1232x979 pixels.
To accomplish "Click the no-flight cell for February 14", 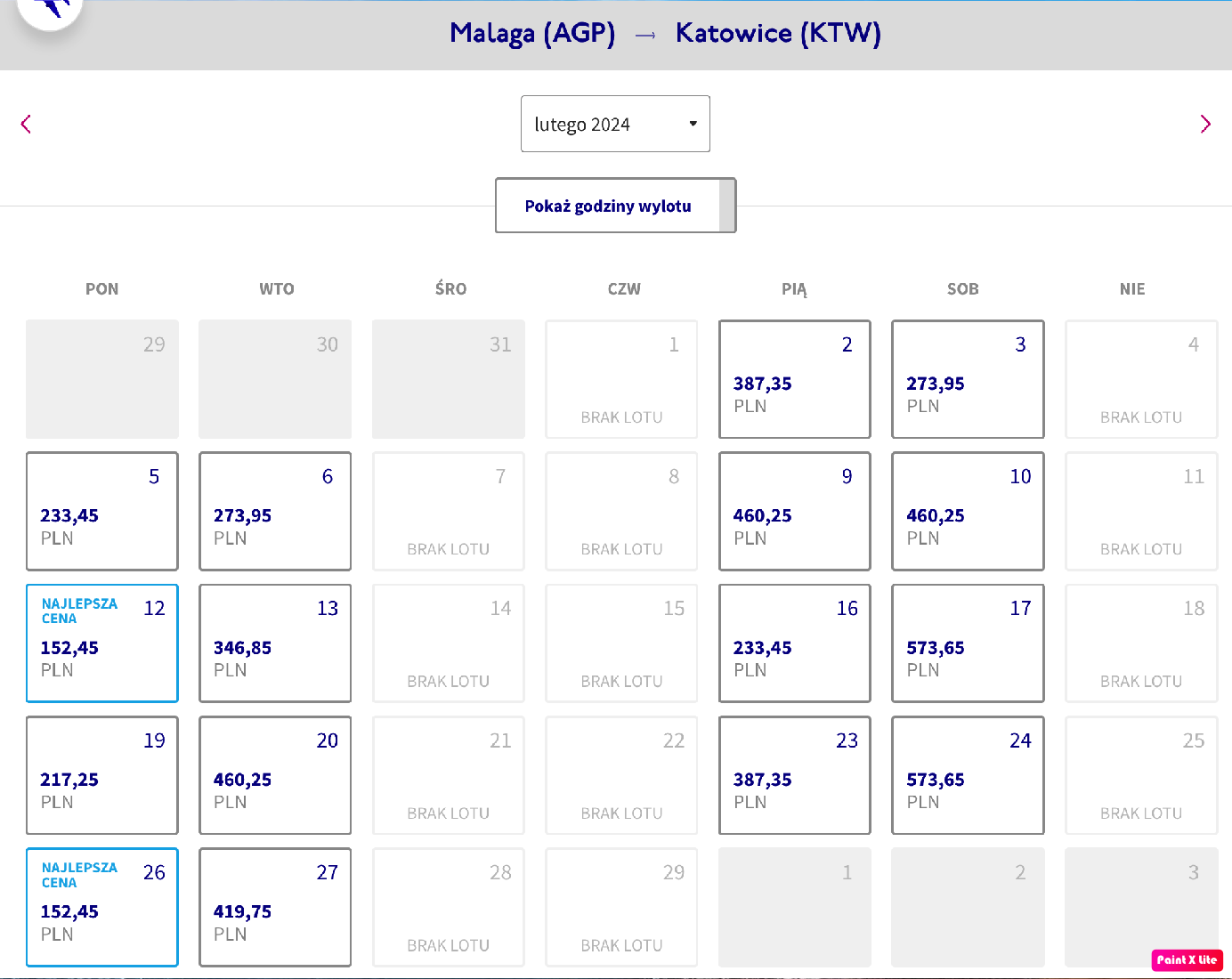I will 449,643.
